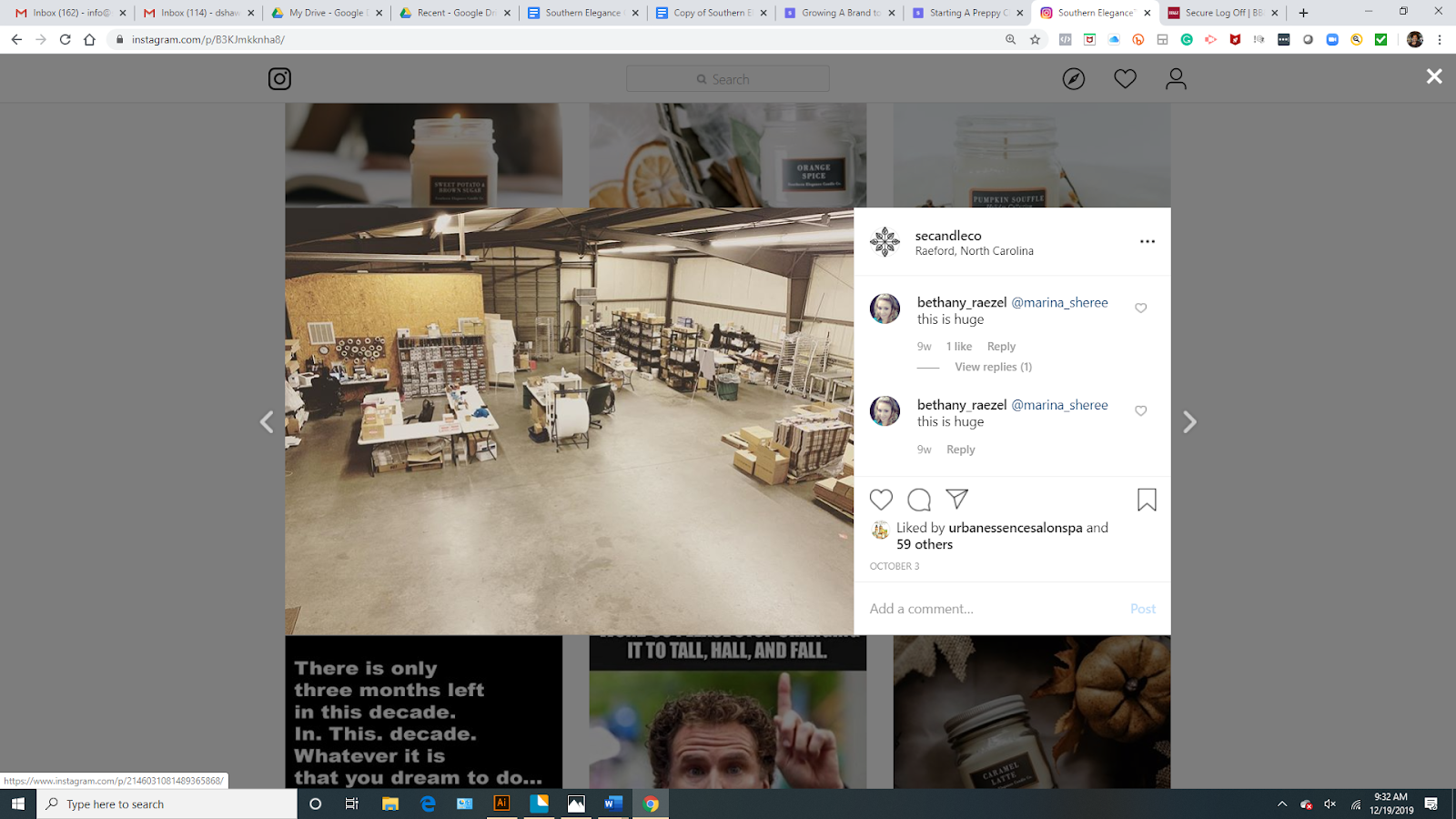Open the secandleco profile link

click(x=948, y=235)
